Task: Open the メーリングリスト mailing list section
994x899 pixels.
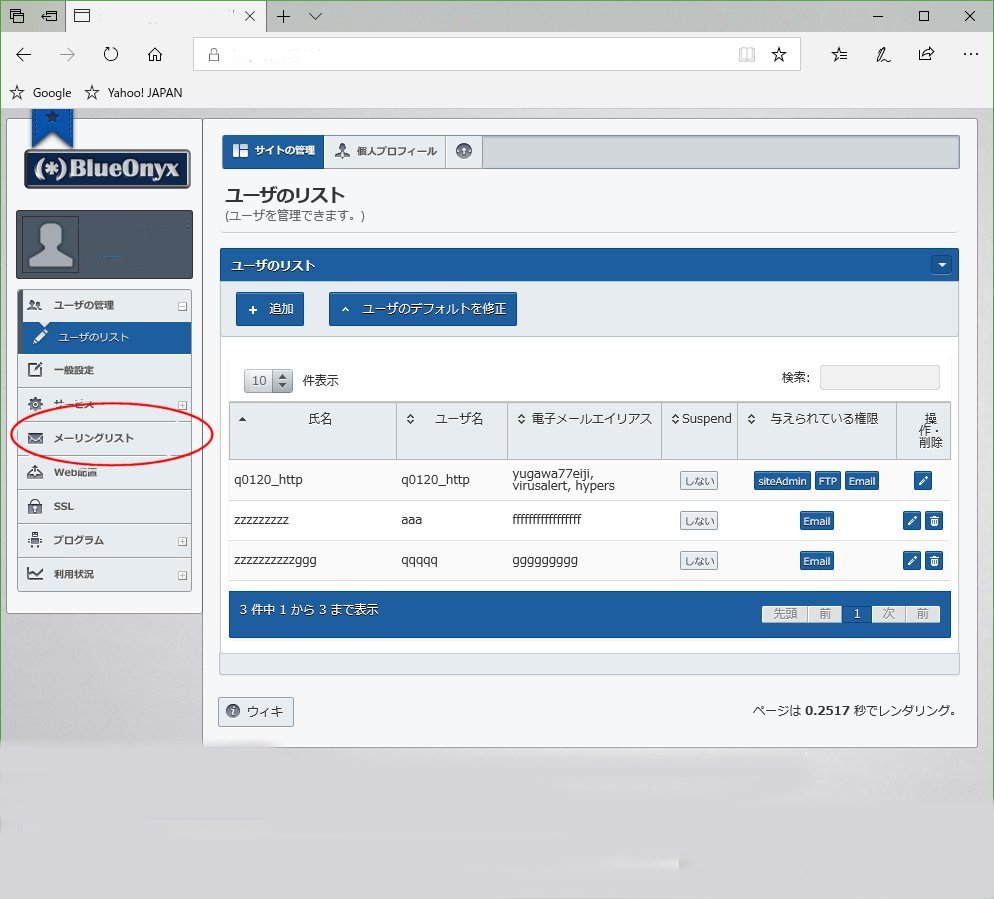Action: (93, 438)
